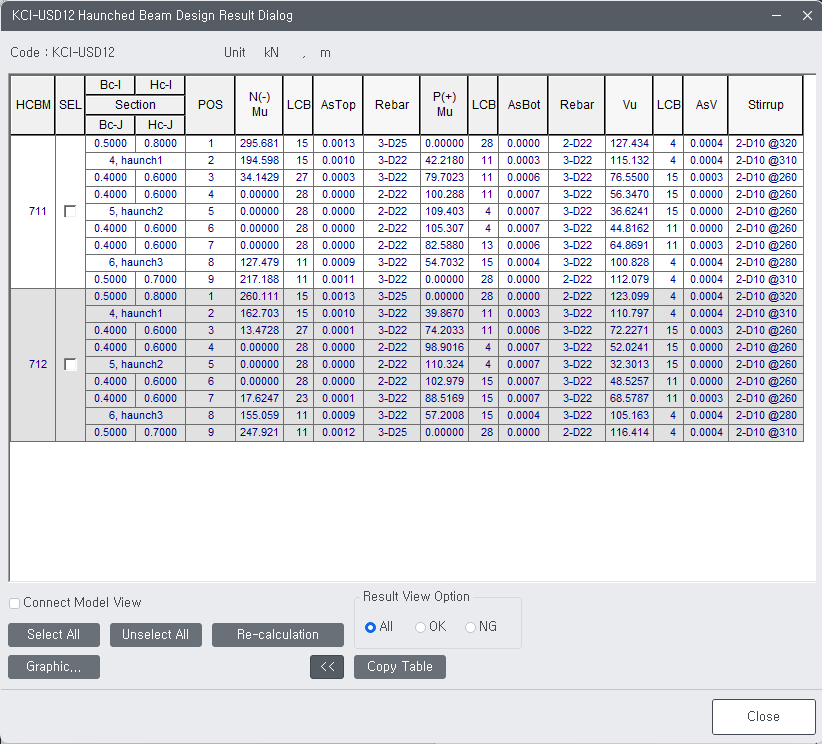Click N(-) Mu value 217.188
Viewport: 822px width, 744px height.
point(259,279)
